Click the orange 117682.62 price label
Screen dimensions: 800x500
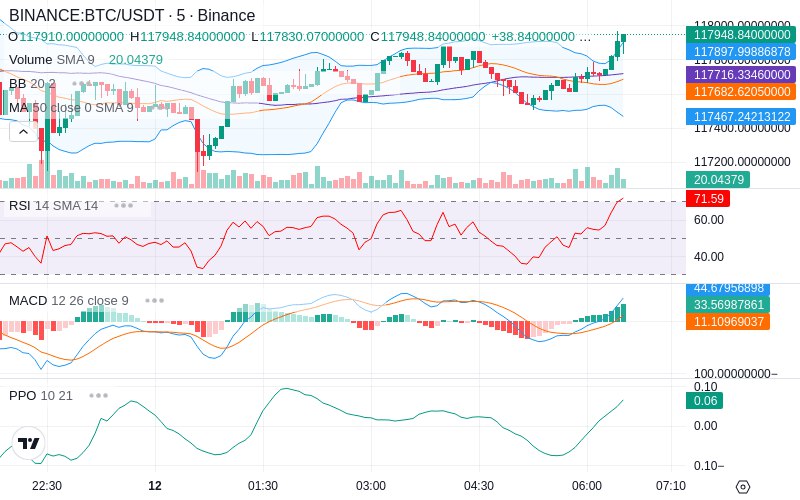(x=742, y=91)
